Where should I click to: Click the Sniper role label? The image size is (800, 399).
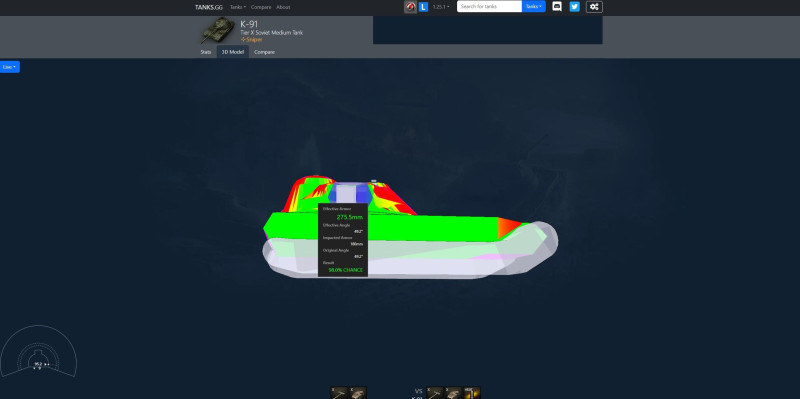(252, 39)
